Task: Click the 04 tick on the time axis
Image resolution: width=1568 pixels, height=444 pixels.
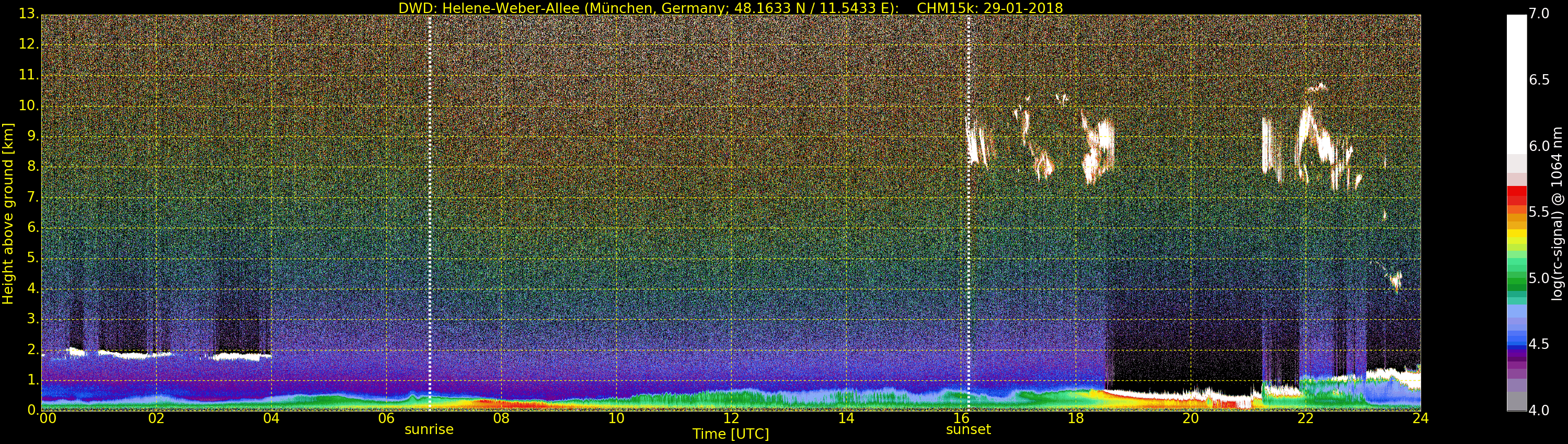Action: point(271,418)
